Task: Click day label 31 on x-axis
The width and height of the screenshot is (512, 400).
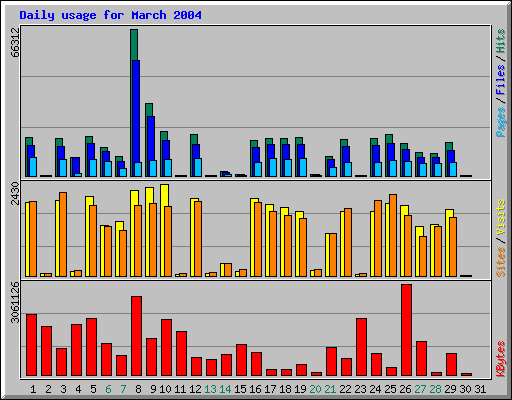Action: (x=480, y=389)
